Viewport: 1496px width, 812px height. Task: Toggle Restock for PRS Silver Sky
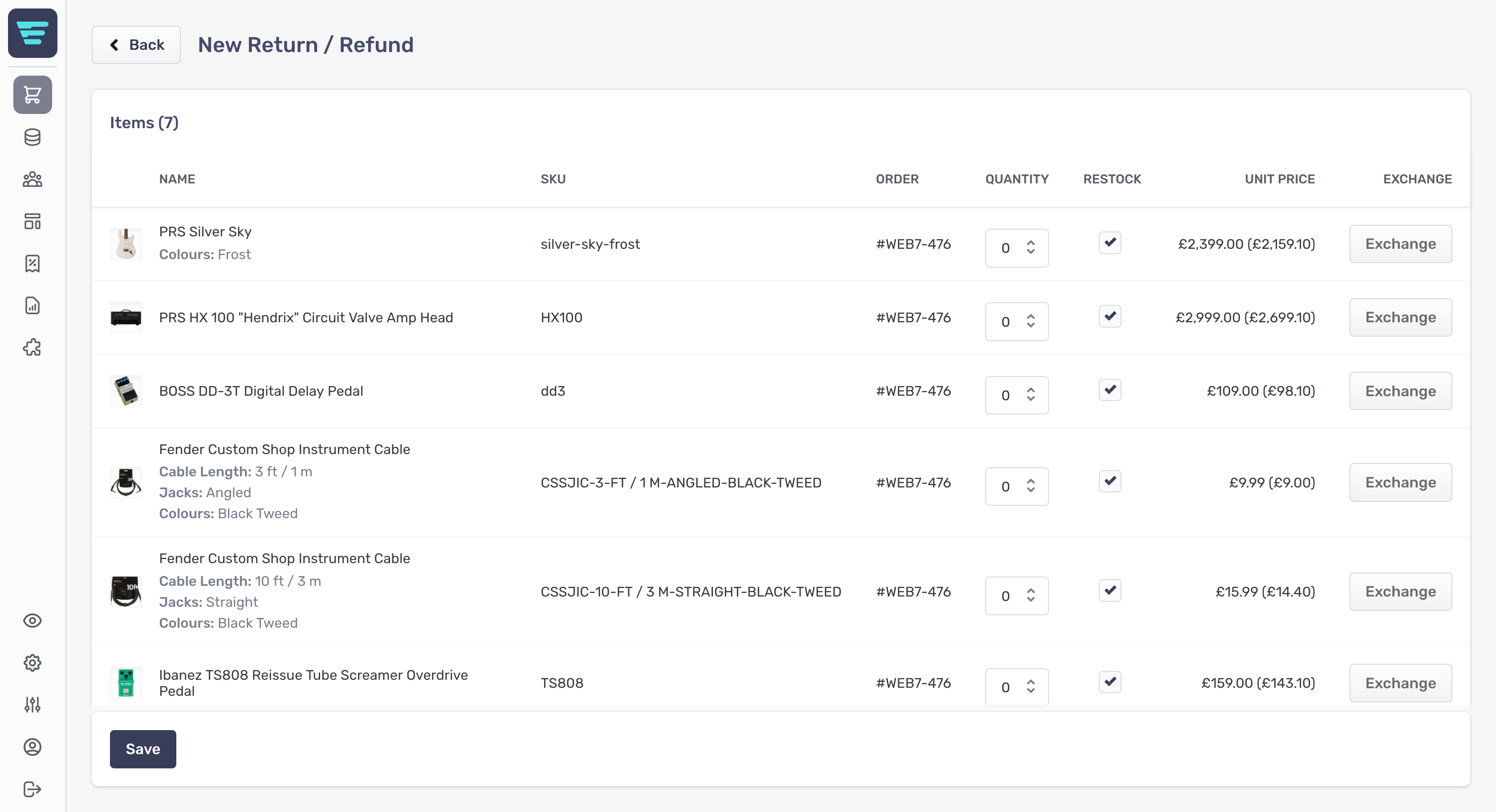[1110, 243]
